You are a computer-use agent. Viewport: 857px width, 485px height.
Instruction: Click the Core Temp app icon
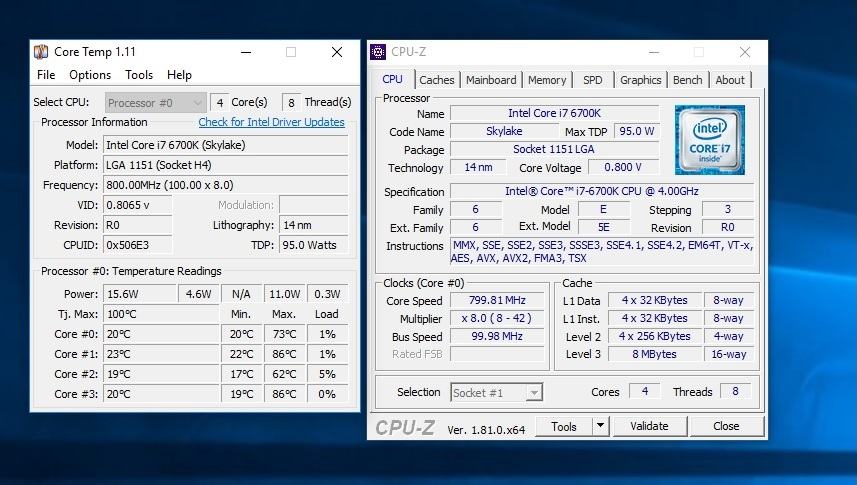41,52
